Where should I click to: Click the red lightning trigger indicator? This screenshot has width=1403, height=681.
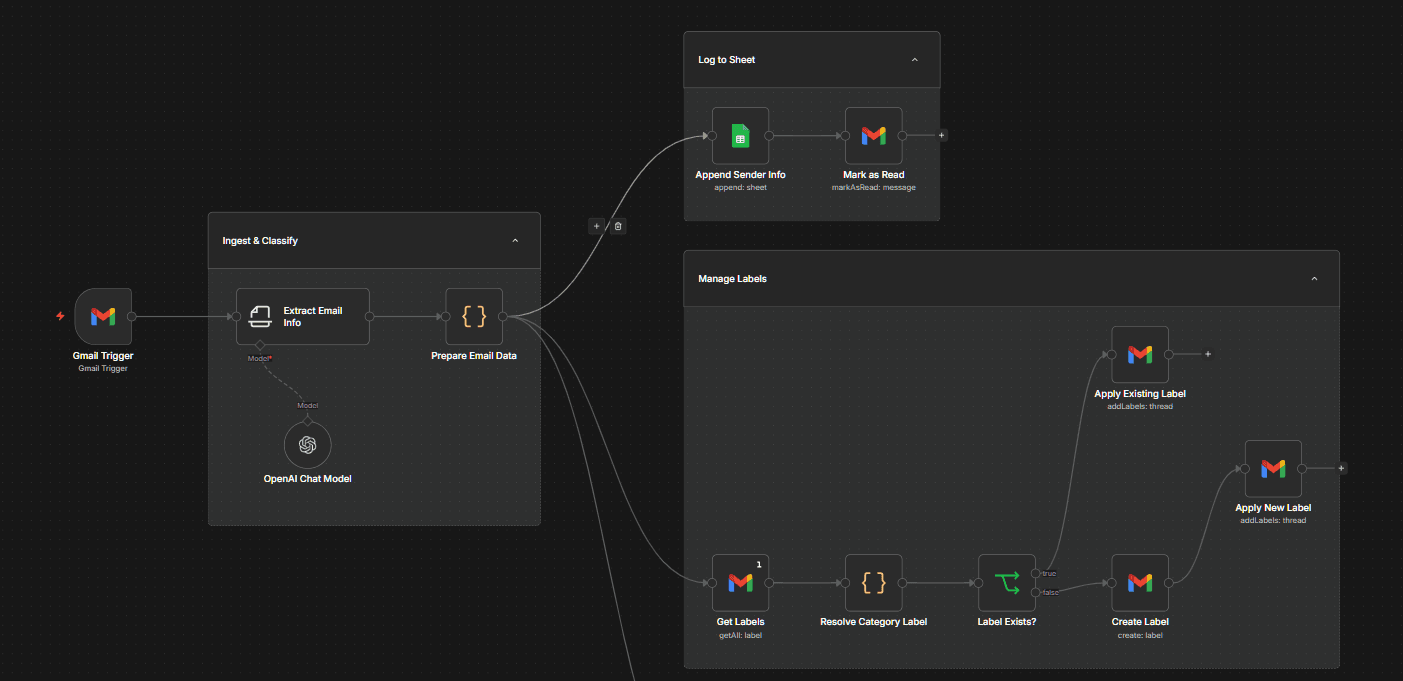click(60, 316)
